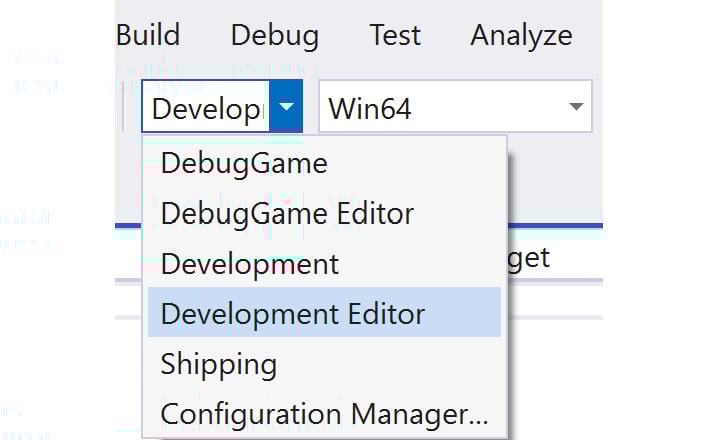Screen dimensions: 717x440
Task: Click the partially hidden 'get' header text
Action: 529,259
